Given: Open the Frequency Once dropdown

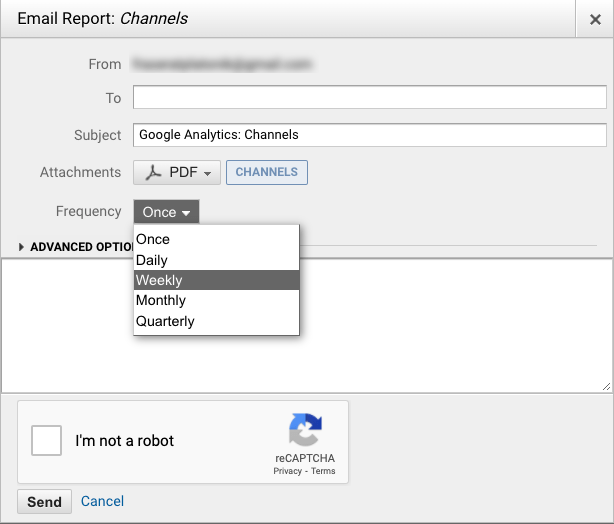Looking at the screenshot, I should (166, 212).
